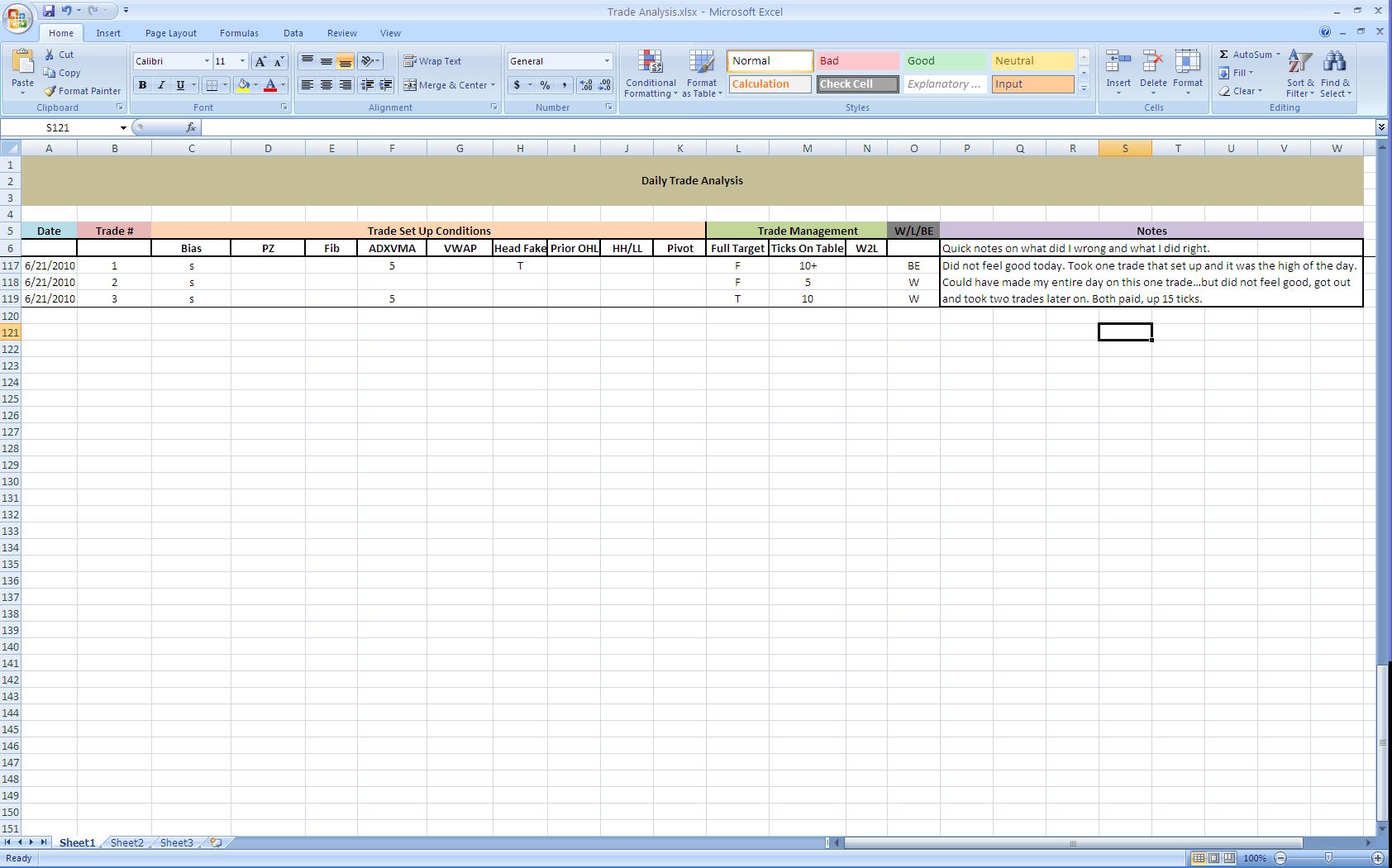Screen dimensions: 1392x868
Task: Copy the selected cell
Action: pyautogui.click(x=62, y=73)
